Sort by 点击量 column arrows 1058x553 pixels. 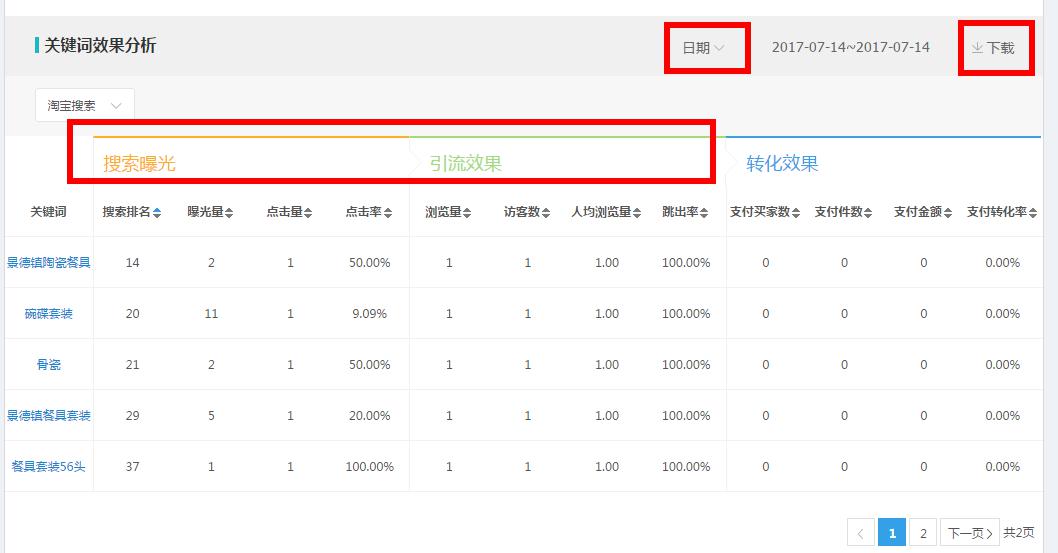pos(308,213)
